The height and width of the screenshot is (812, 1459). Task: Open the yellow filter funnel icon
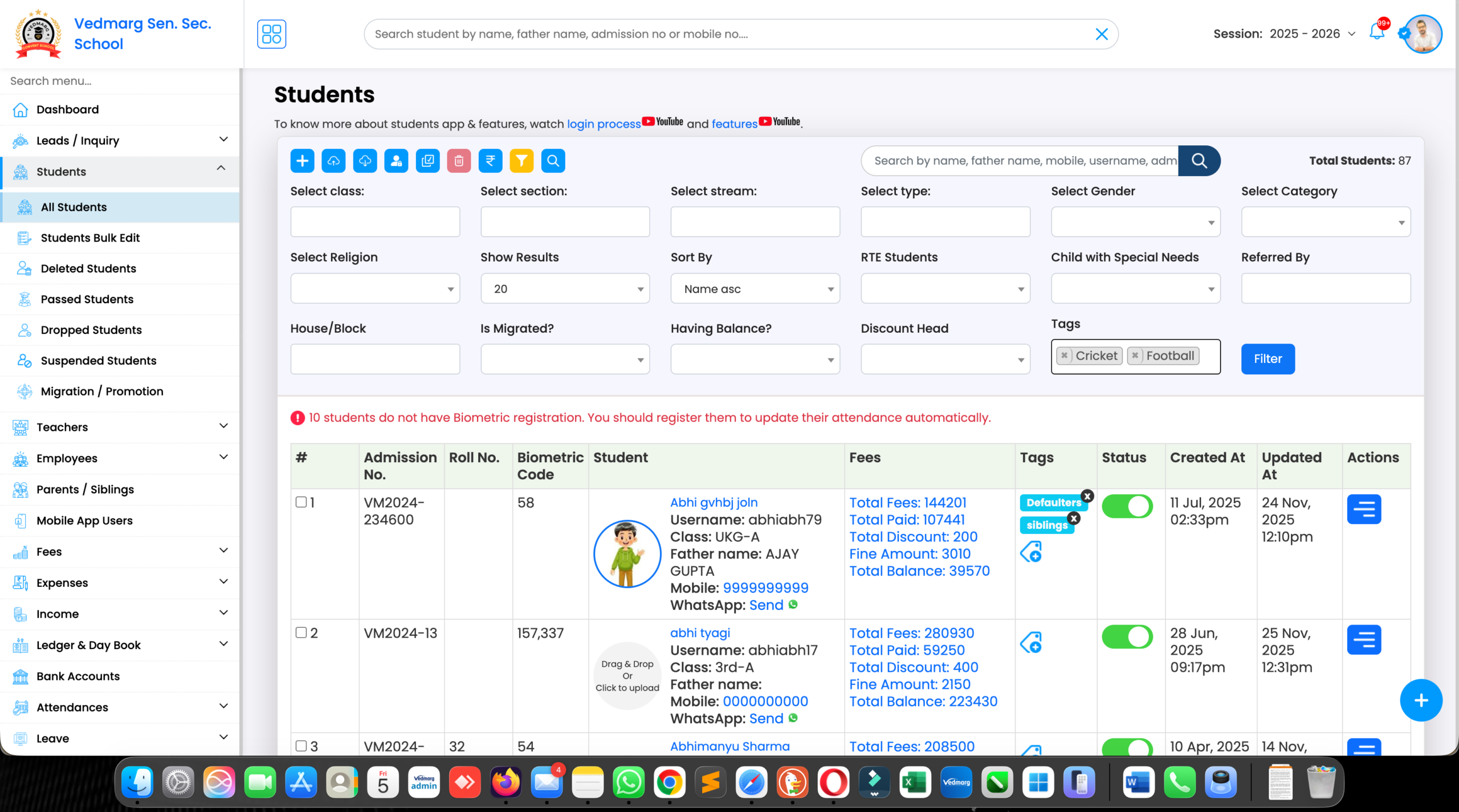click(x=521, y=161)
